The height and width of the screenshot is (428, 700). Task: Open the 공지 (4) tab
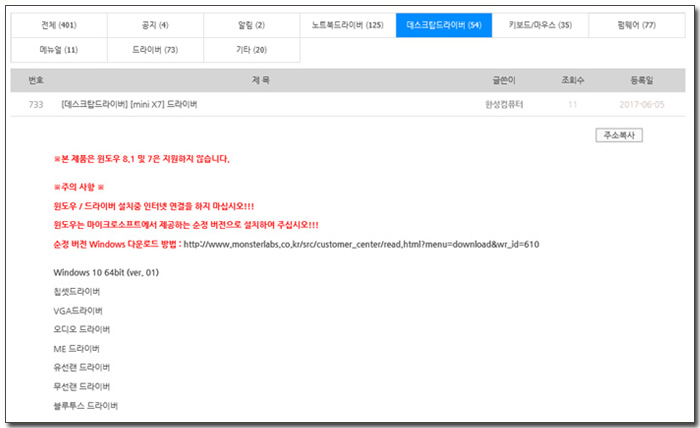155,25
